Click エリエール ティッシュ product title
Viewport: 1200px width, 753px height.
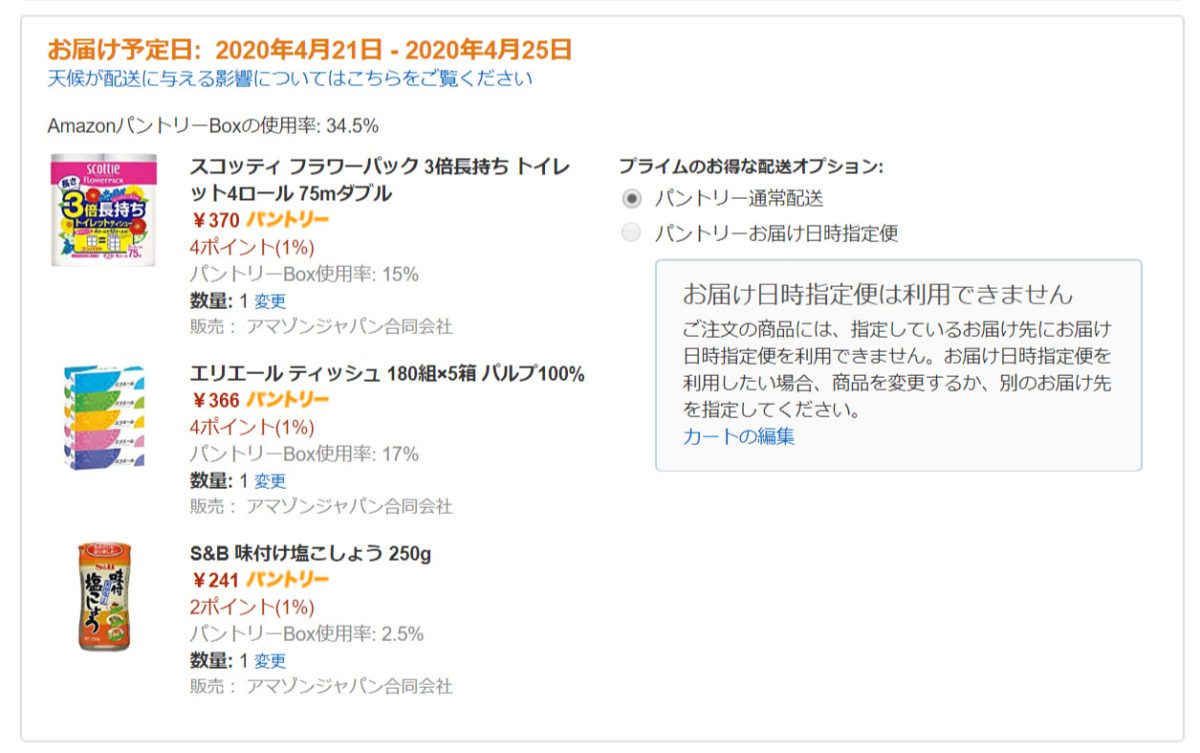386,374
